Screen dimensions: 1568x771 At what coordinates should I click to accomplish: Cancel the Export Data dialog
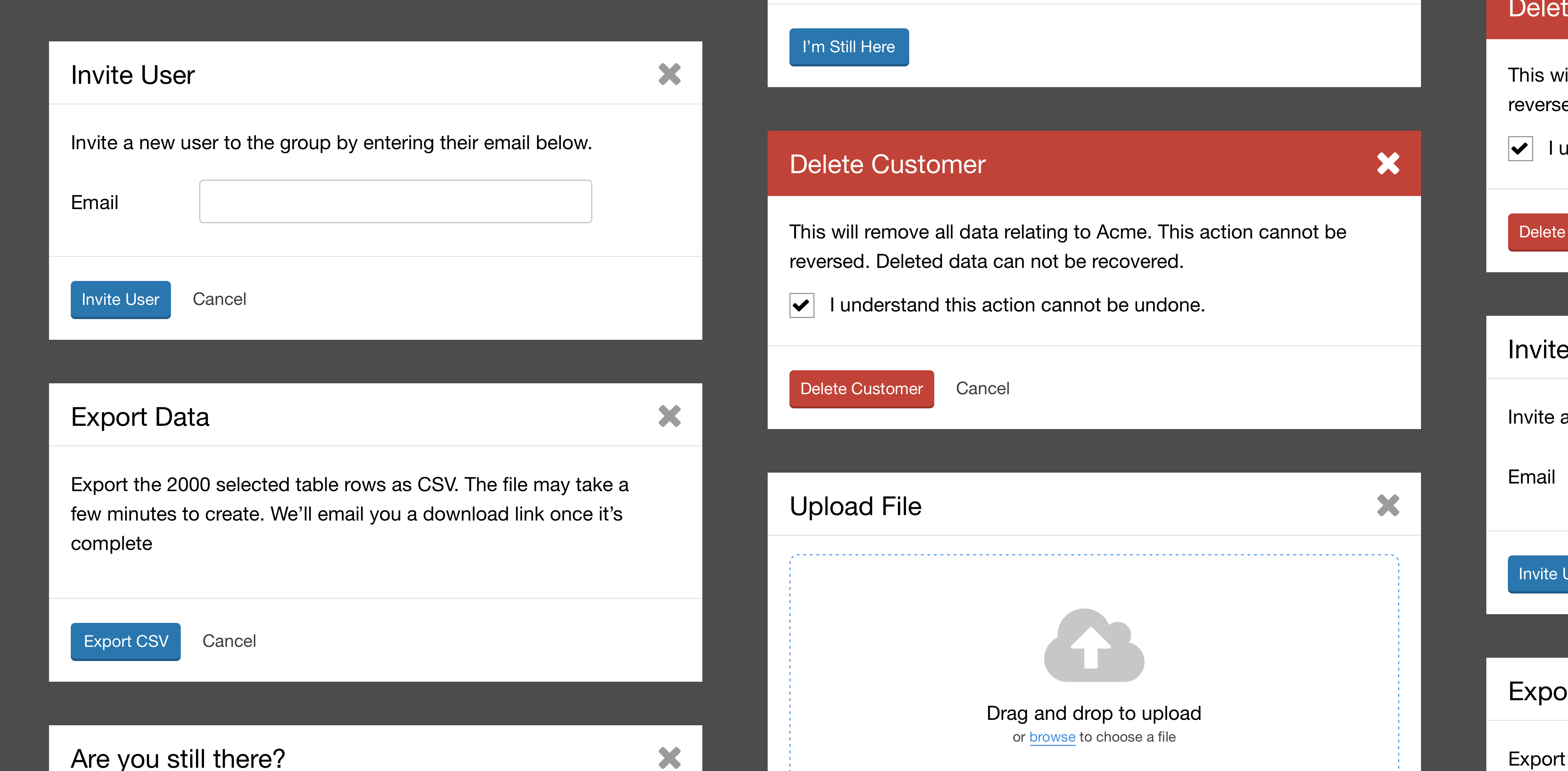(x=229, y=641)
